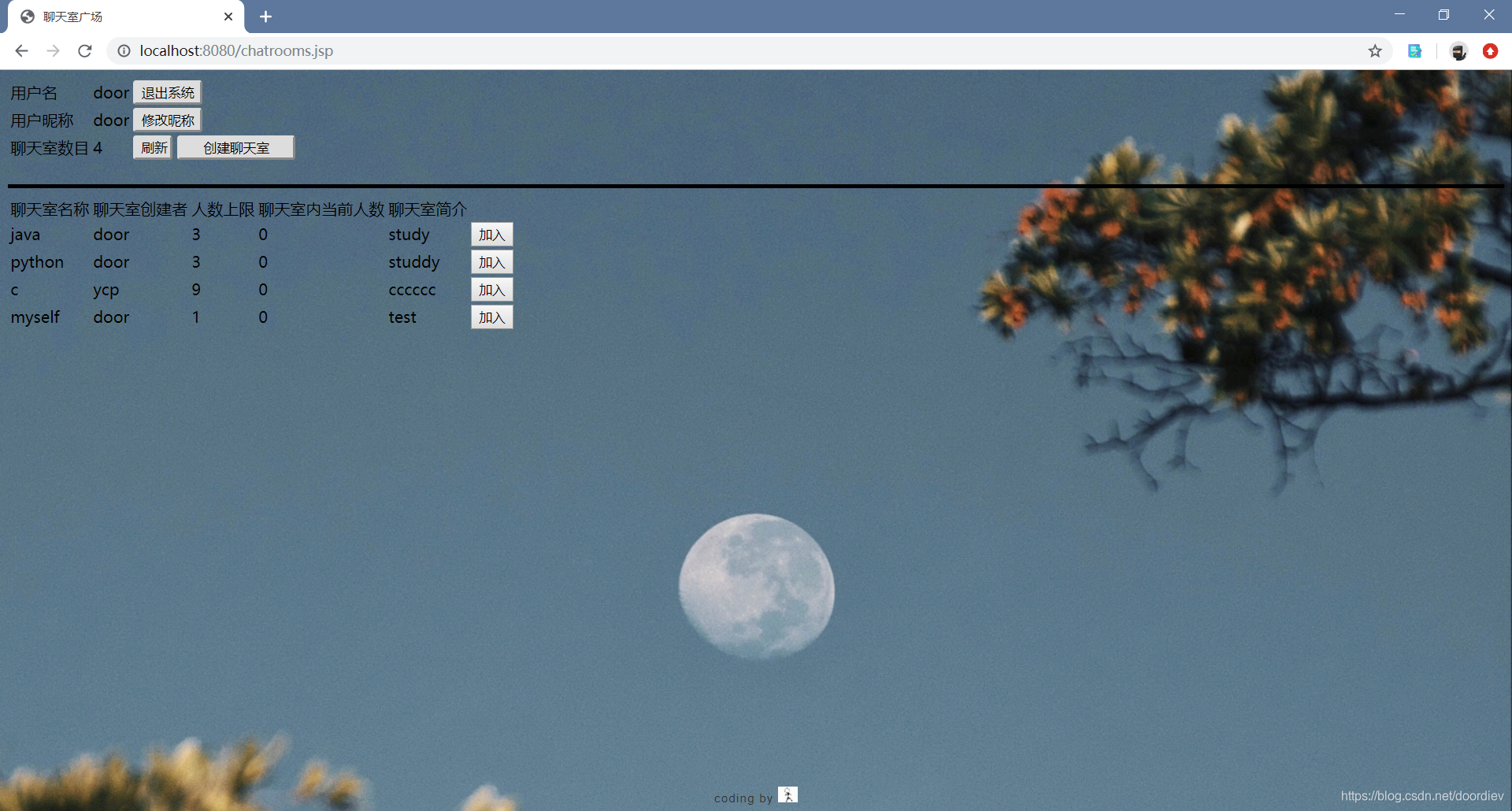Join the python chat room

point(492,262)
